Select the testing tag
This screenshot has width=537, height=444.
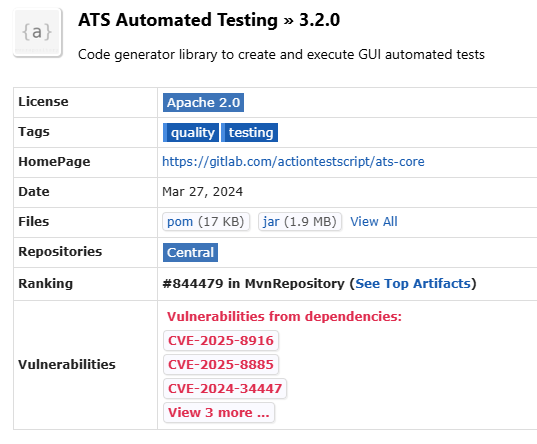coord(250,133)
